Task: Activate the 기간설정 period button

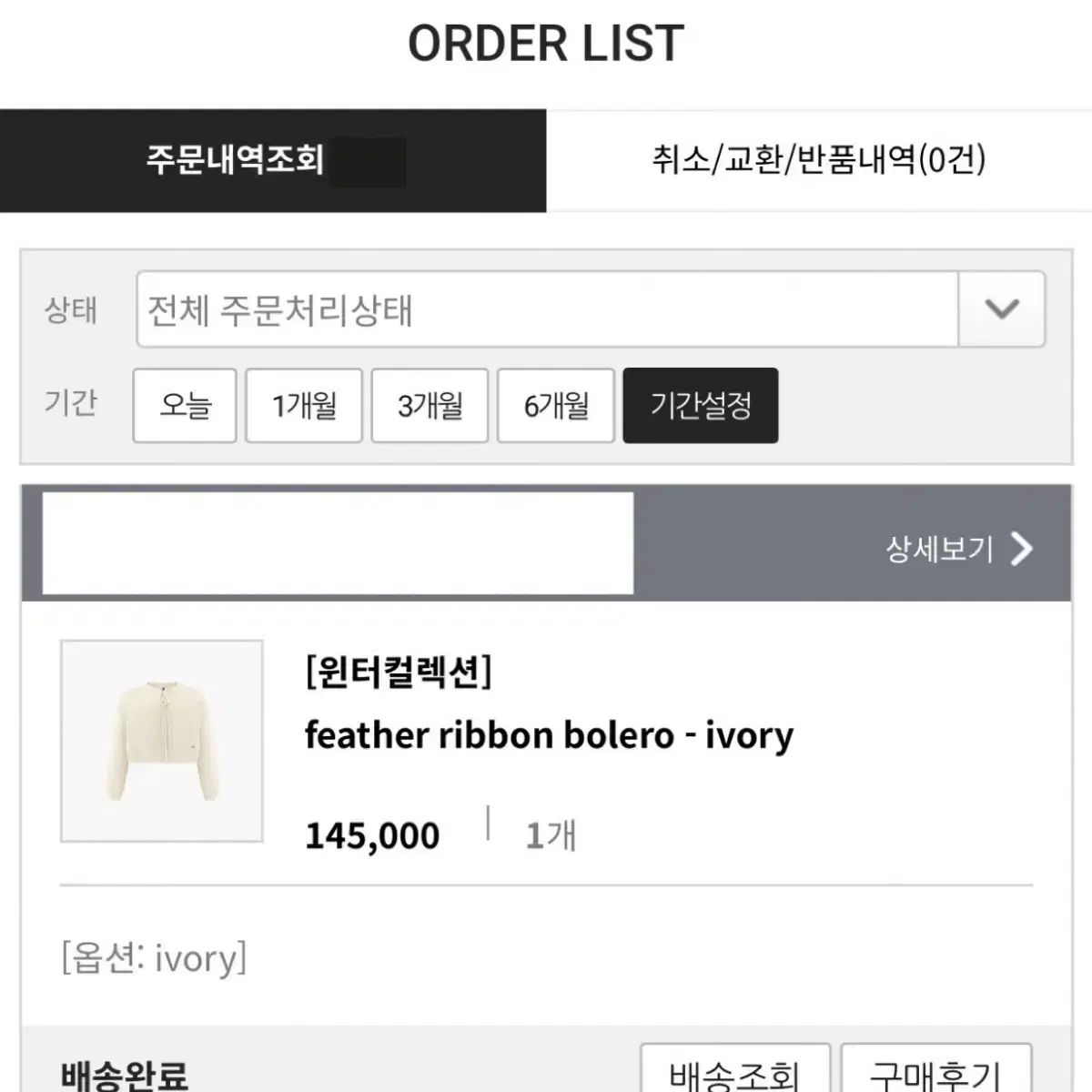Action: point(701,405)
